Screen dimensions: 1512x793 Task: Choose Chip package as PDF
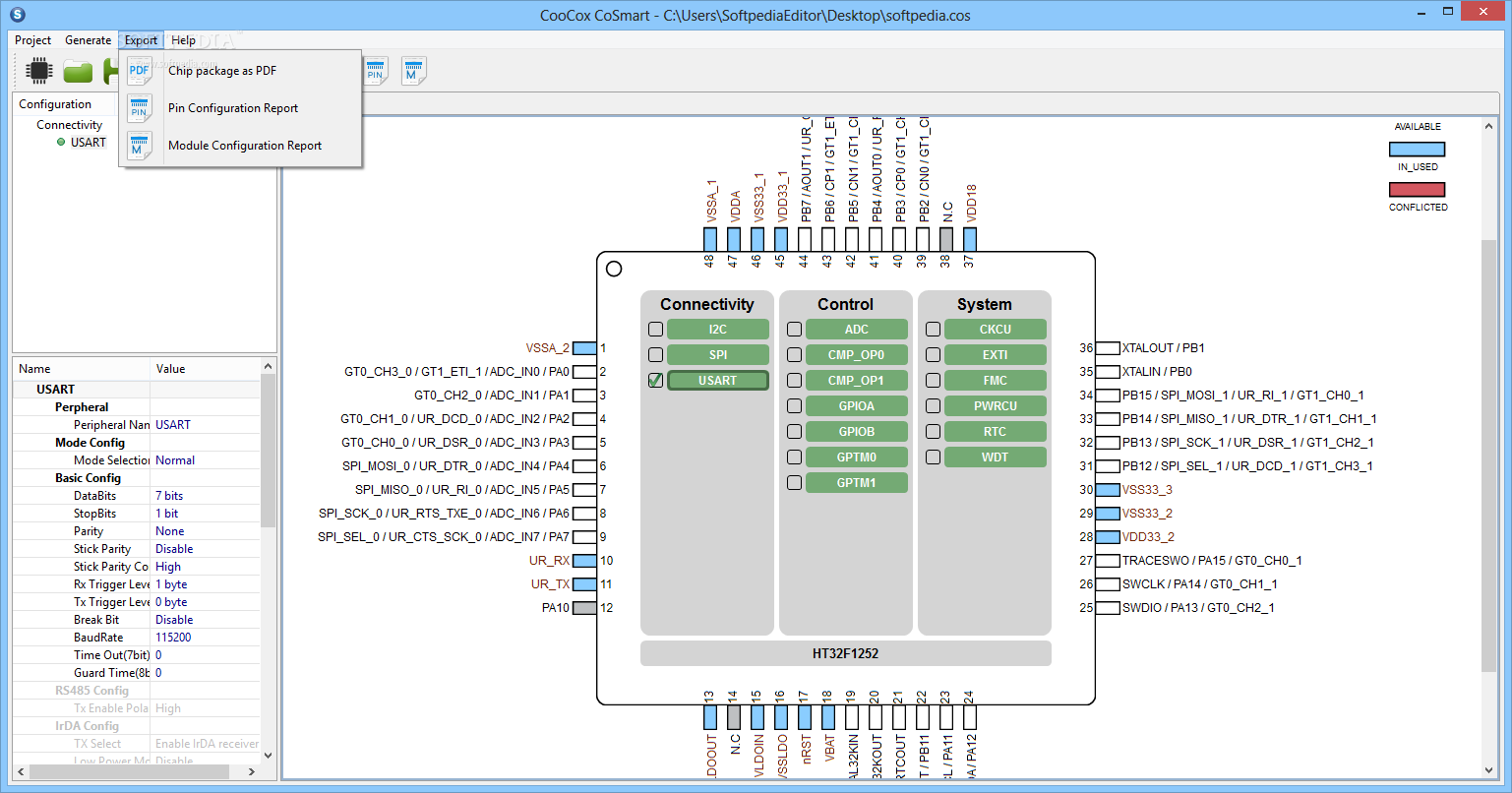click(240, 71)
